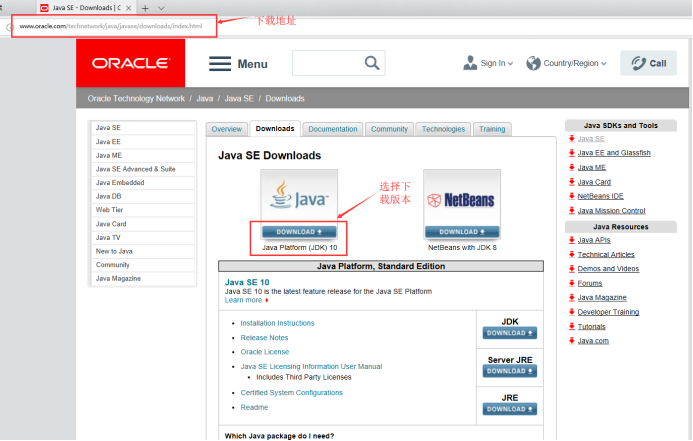Click the Java SE 10 heading link

247,282
